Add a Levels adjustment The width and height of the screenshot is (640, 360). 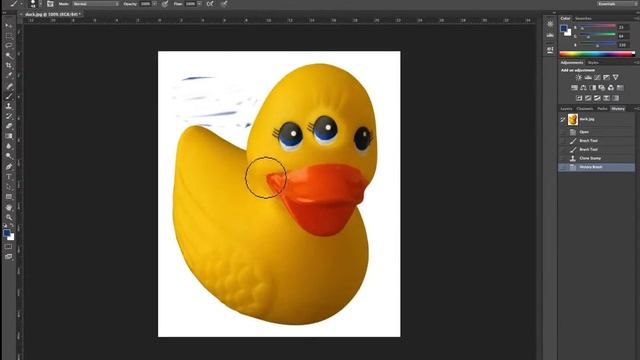(x=588, y=78)
